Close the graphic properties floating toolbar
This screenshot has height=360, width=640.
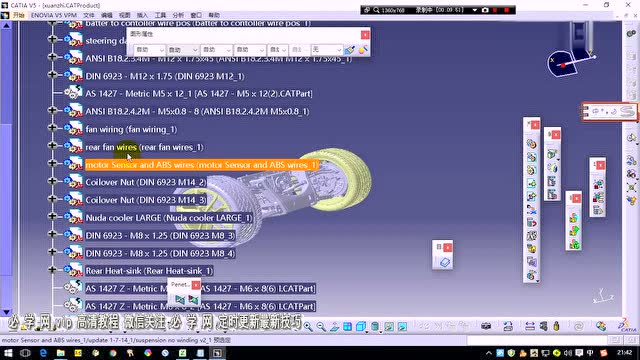(365, 35)
